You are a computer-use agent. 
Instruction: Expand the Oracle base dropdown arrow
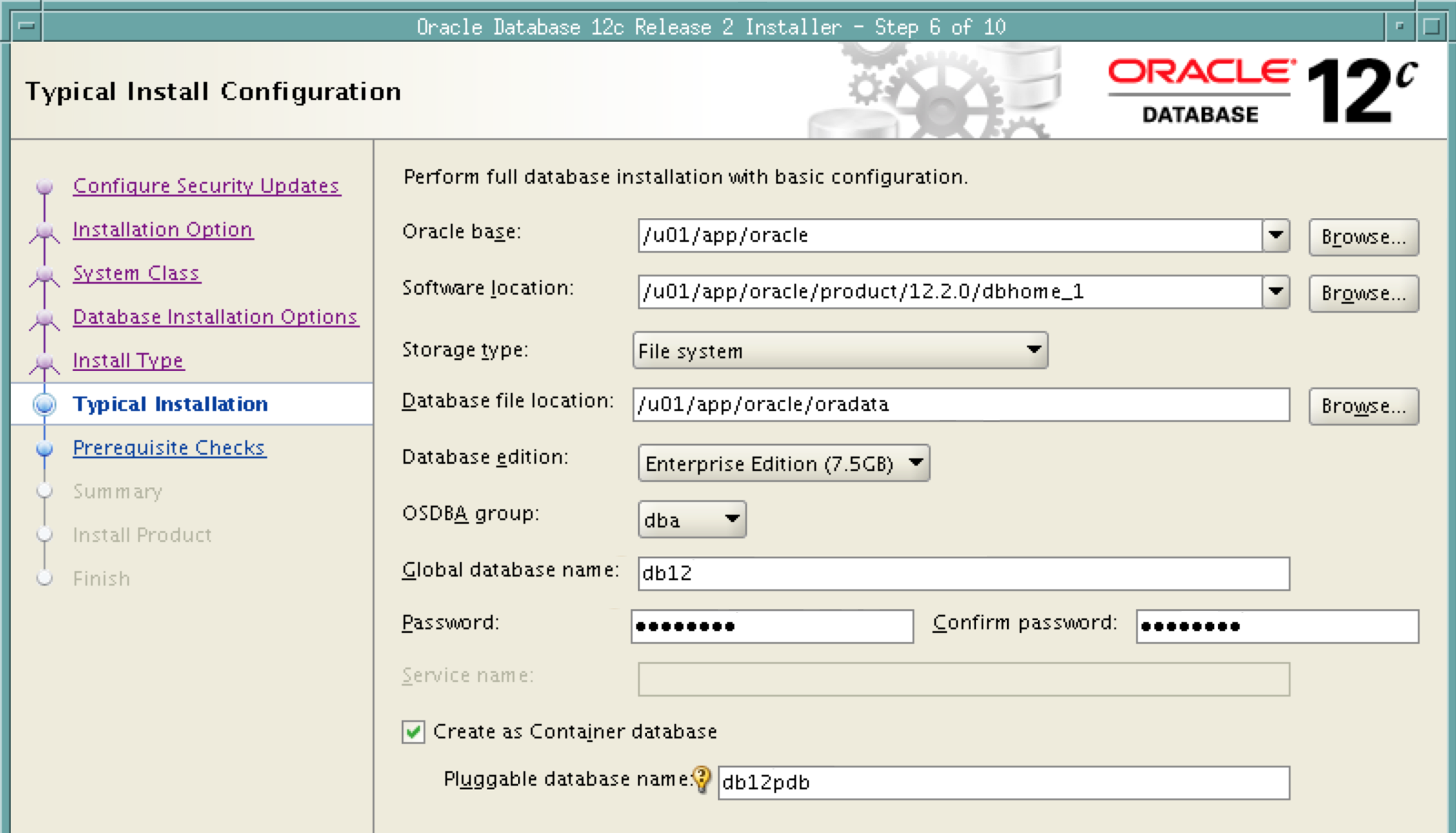pyautogui.click(x=1276, y=236)
